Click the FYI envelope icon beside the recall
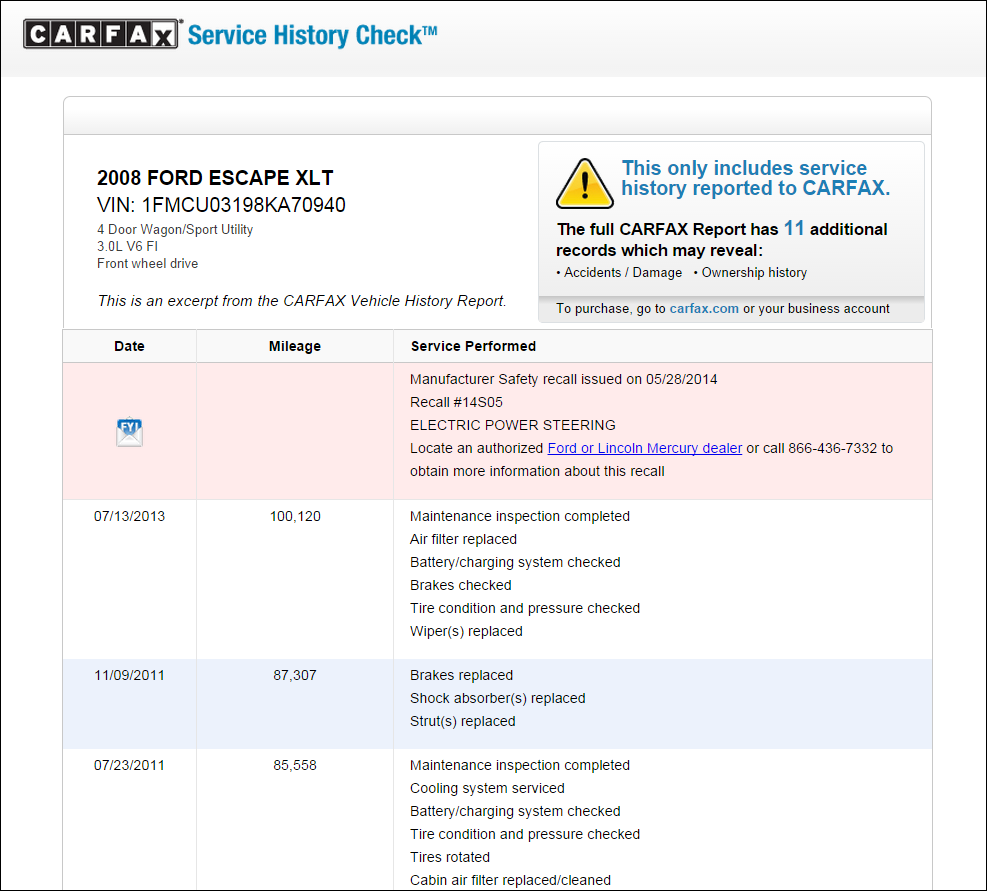Viewport: 987px width, 891px height. [x=128, y=431]
